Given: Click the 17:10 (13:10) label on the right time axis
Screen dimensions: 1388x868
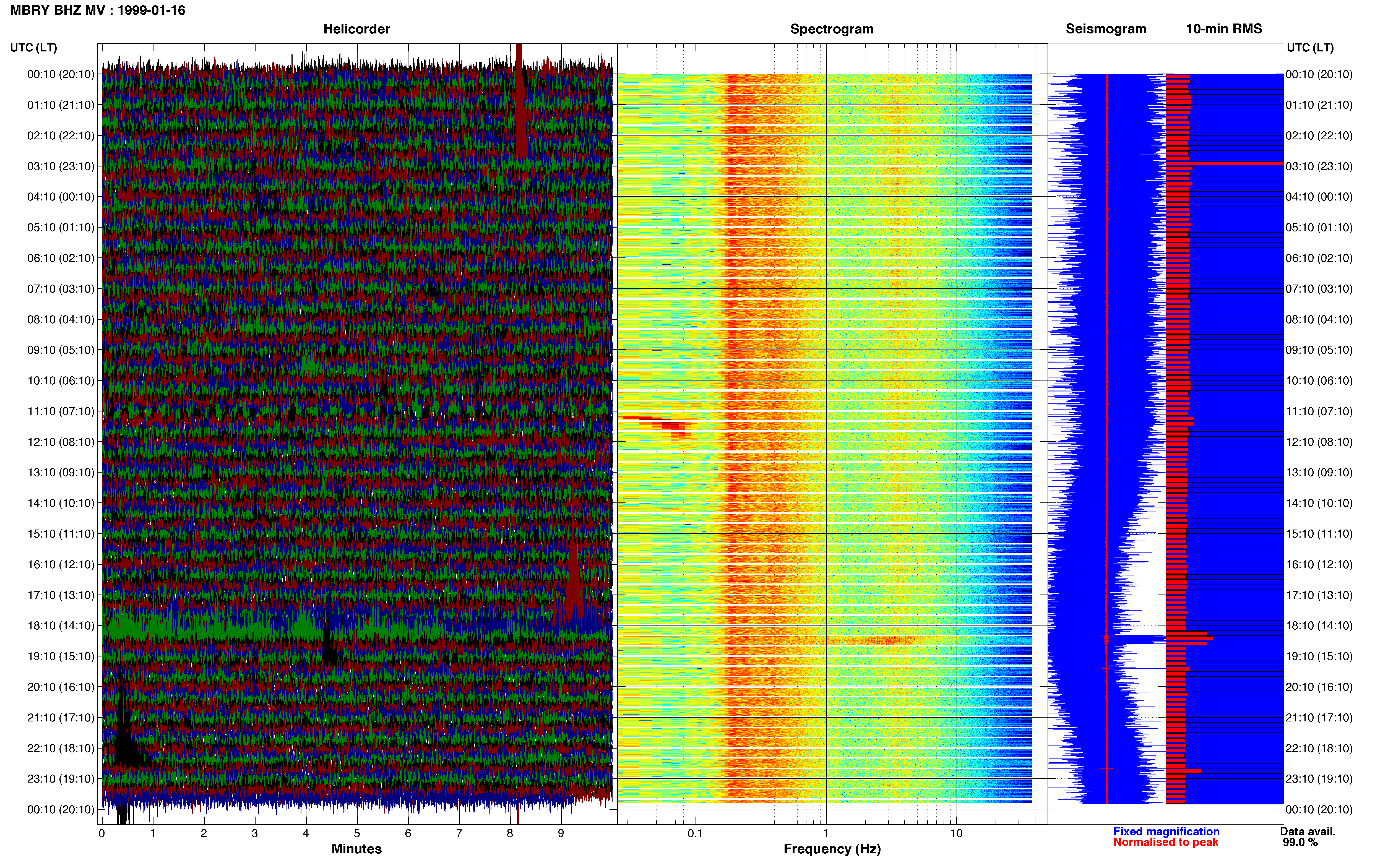Looking at the screenshot, I should [1319, 595].
